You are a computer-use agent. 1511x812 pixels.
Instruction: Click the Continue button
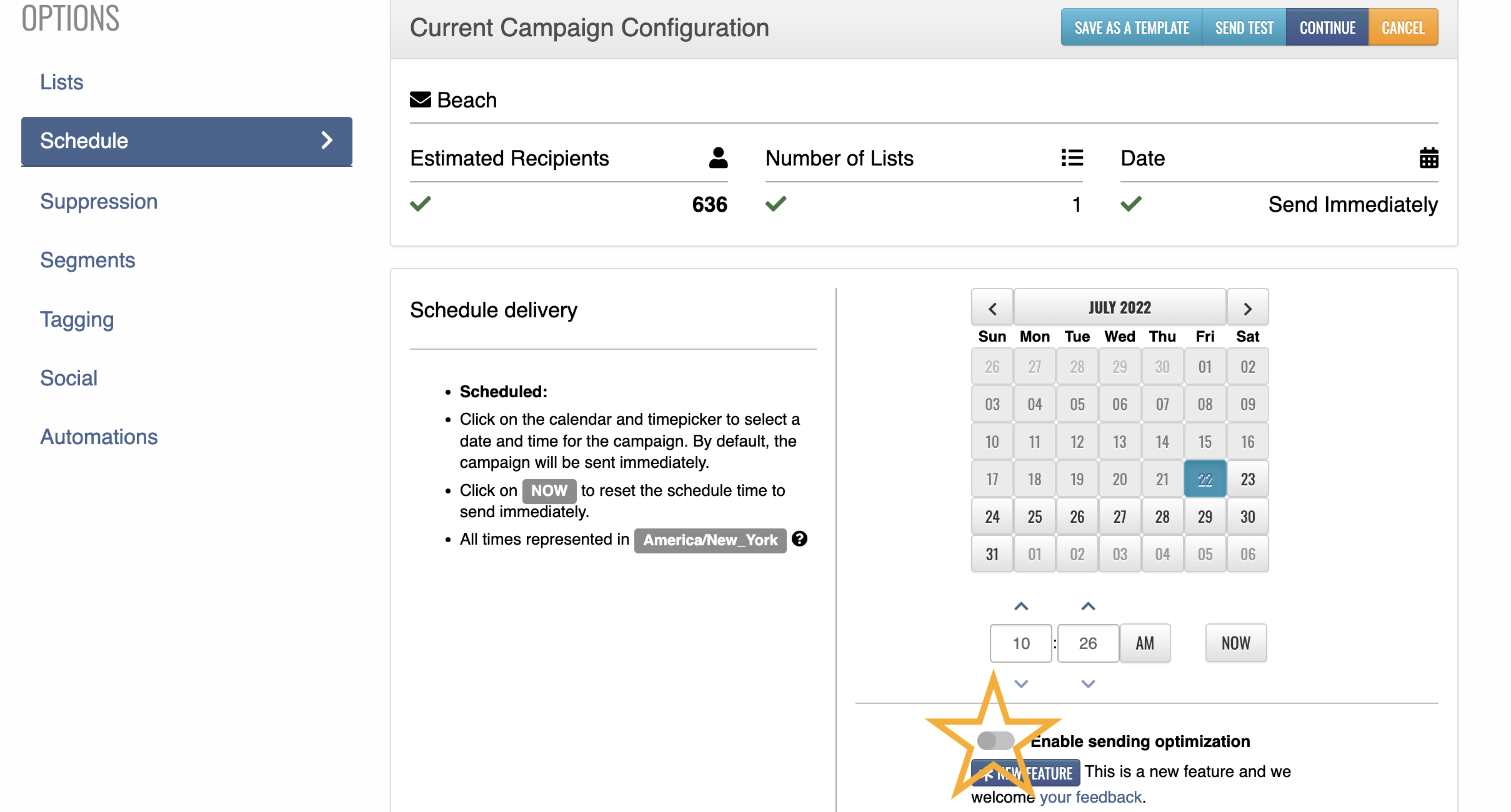[x=1327, y=27]
